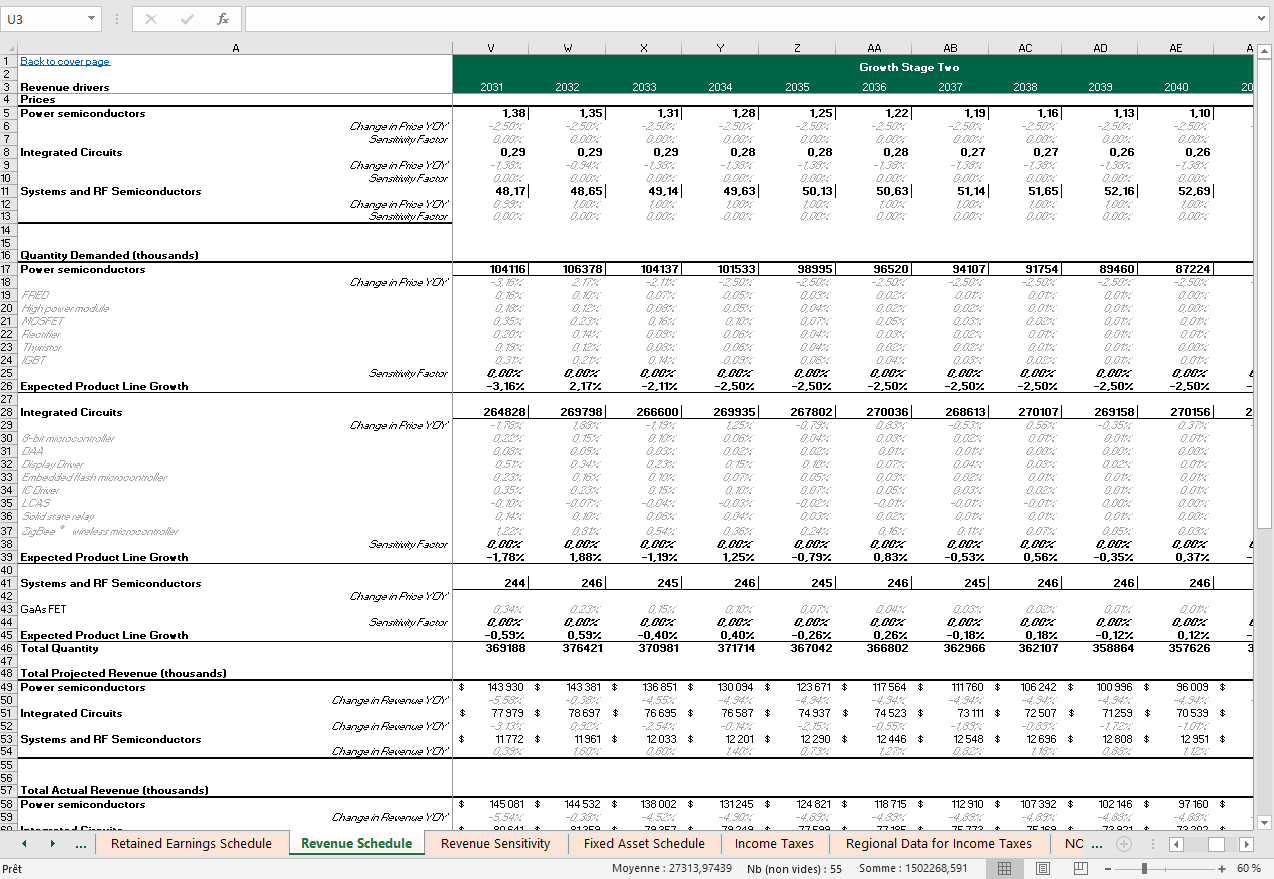Click the Enter checkmark icon in formula bar

pos(187,19)
